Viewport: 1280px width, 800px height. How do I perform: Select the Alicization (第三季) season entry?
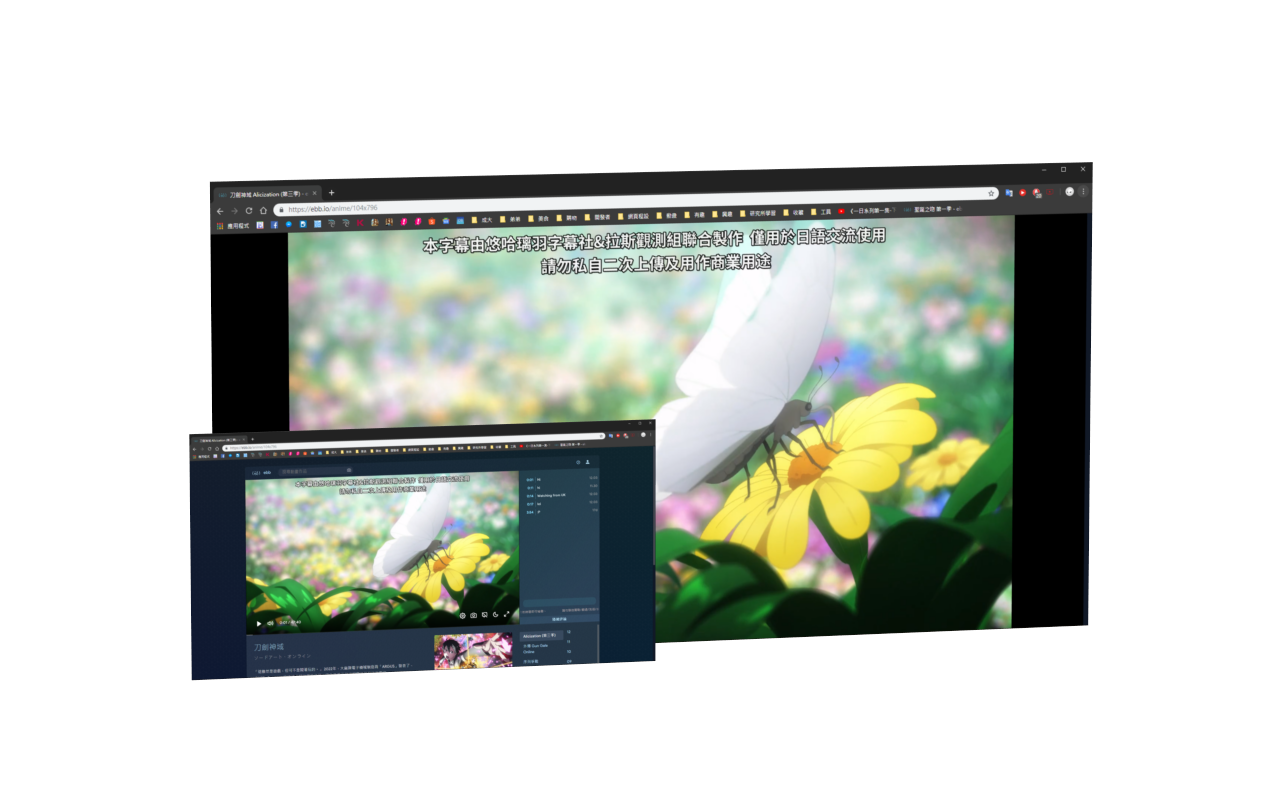541,636
